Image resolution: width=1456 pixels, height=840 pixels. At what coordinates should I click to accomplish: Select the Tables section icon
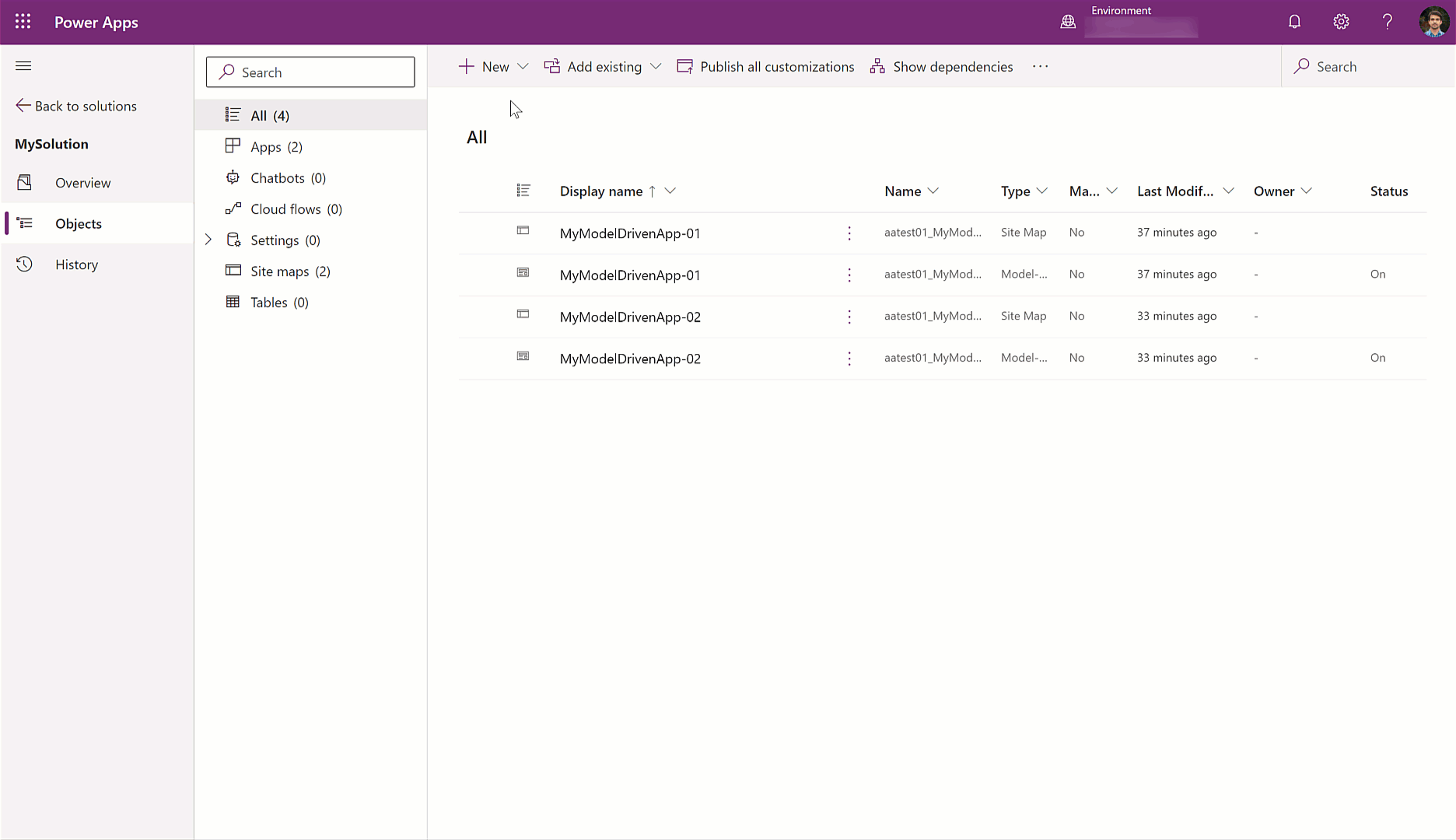[x=233, y=302]
